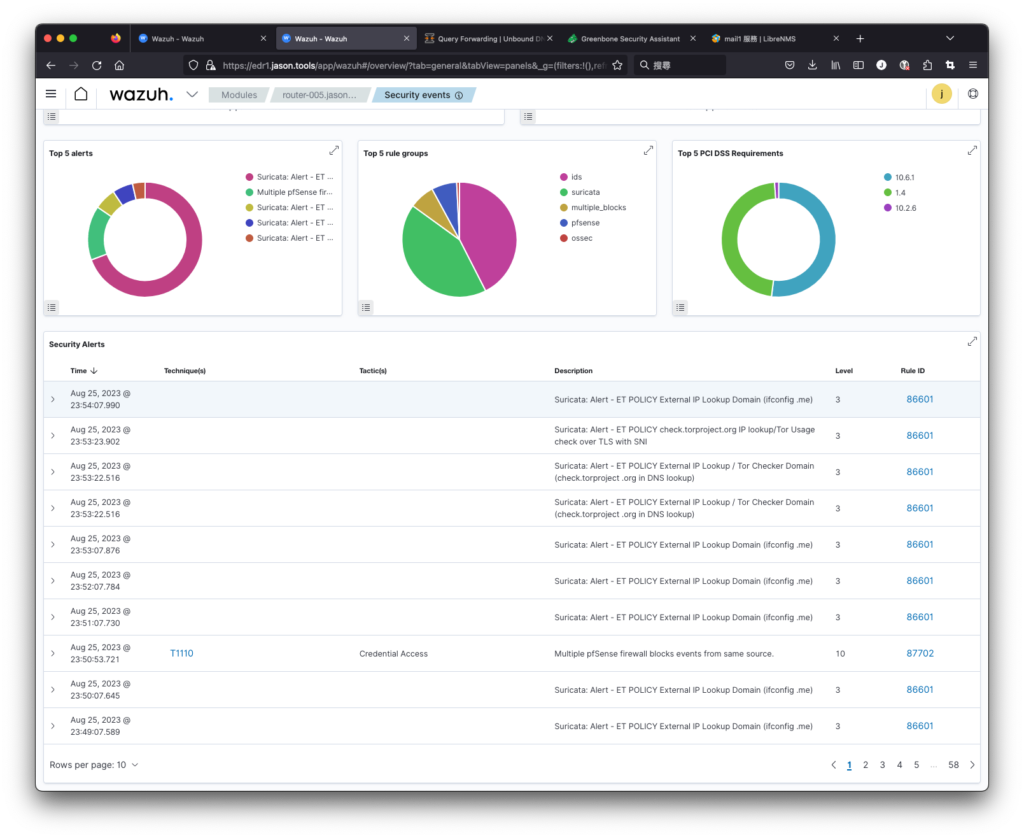The width and height of the screenshot is (1024, 838).
Task: Expand the Top 5 alerts panel
Action: coord(334,151)
